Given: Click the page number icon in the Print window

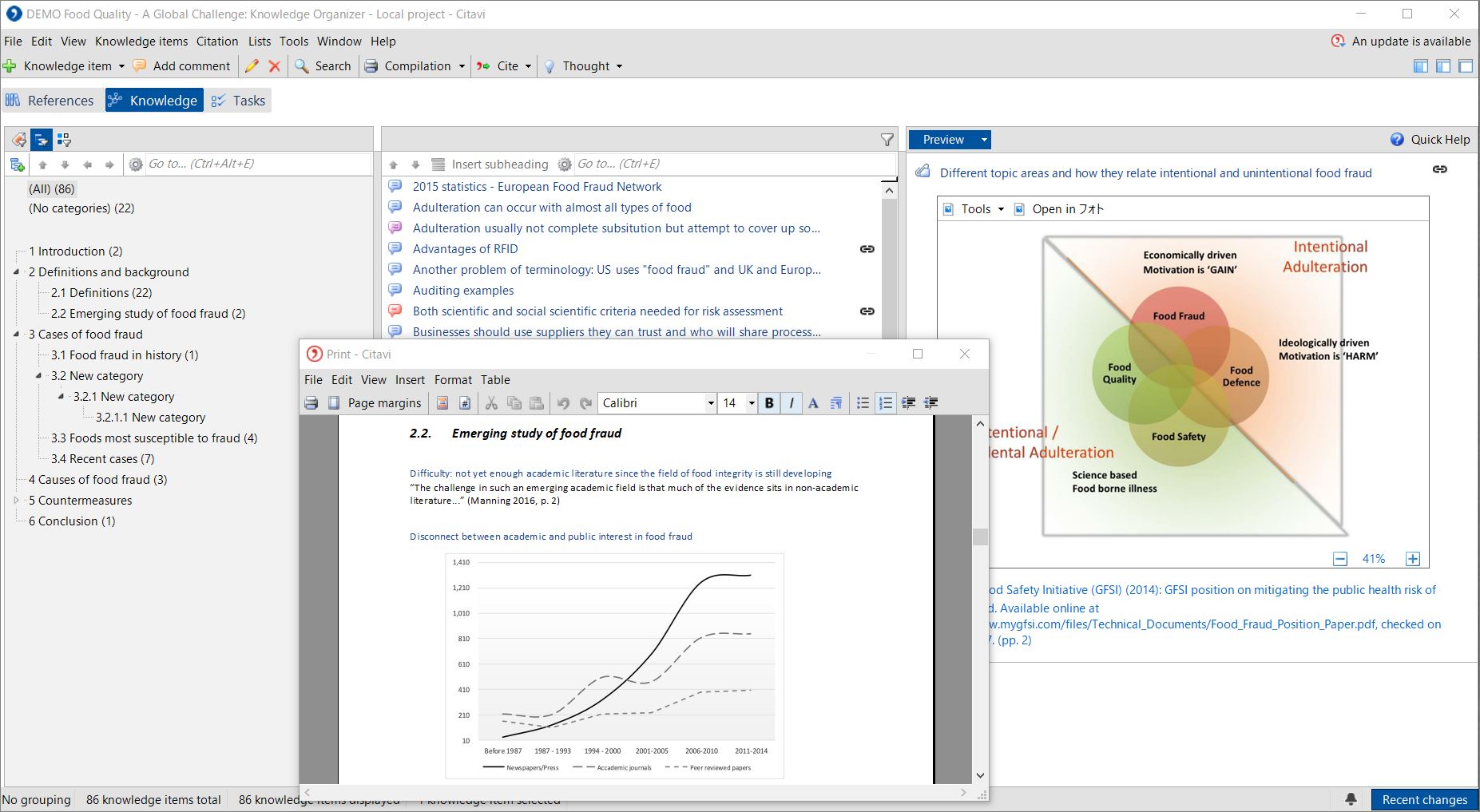Looking at the screenshot, I should [x=465, y=403].
